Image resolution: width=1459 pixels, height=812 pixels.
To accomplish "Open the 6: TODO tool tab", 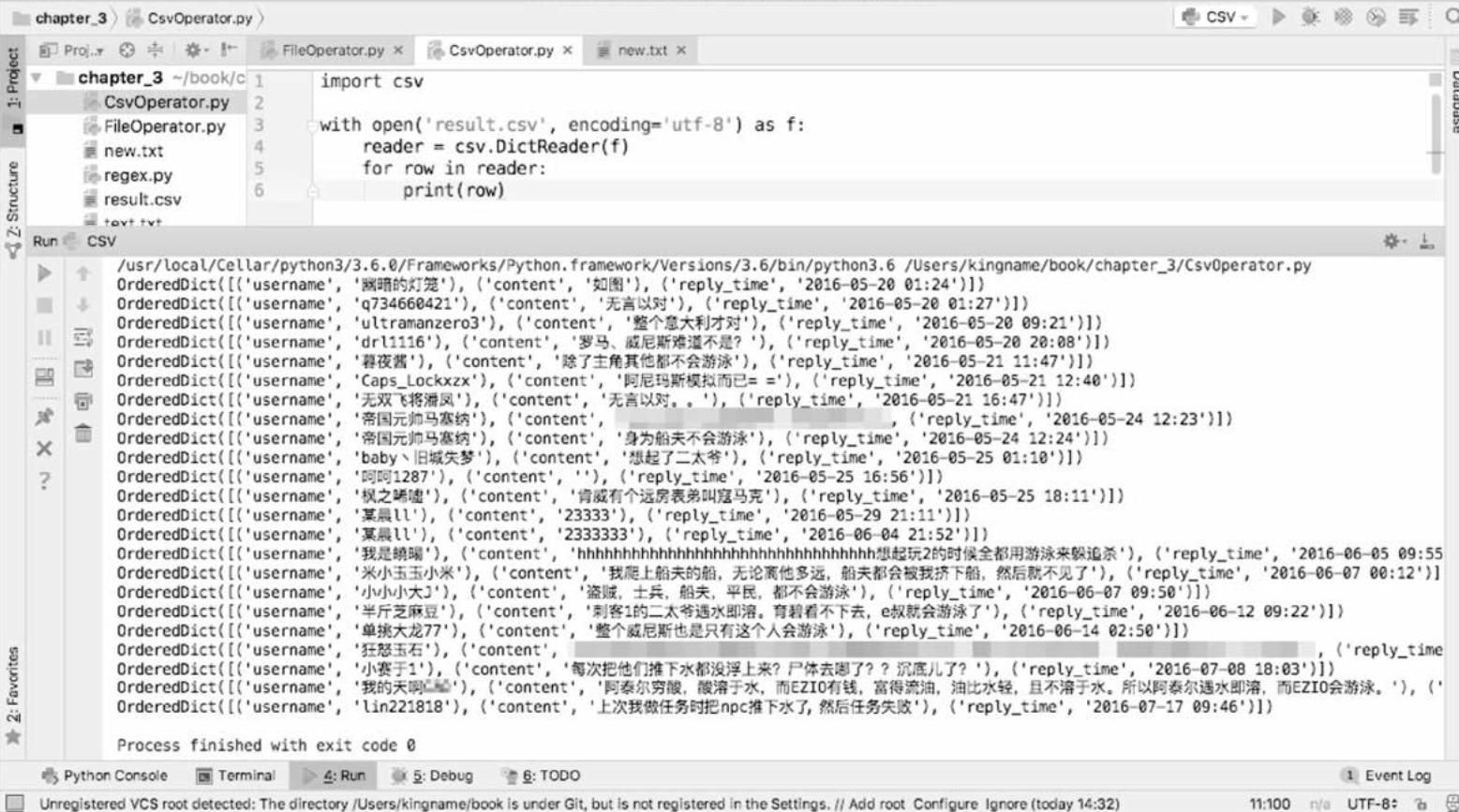I will pyautogui.click(x=541, y=775).
